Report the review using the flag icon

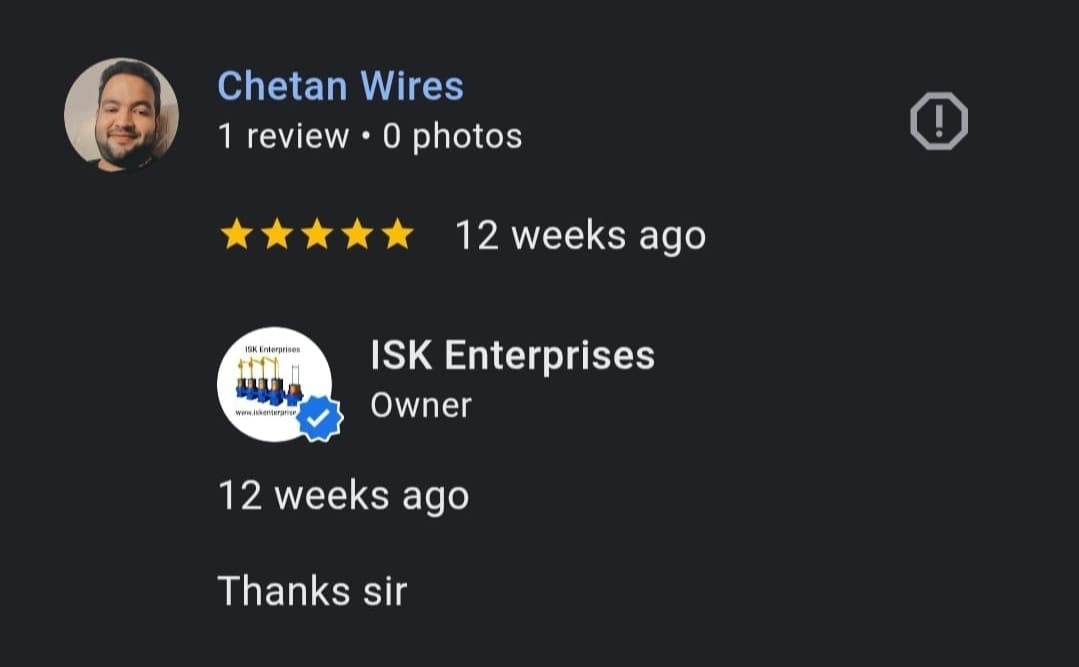(x=939, y=121)
